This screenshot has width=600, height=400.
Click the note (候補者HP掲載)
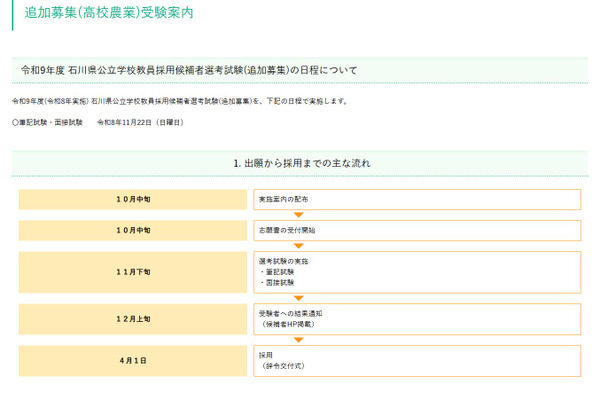coord(289,325)
